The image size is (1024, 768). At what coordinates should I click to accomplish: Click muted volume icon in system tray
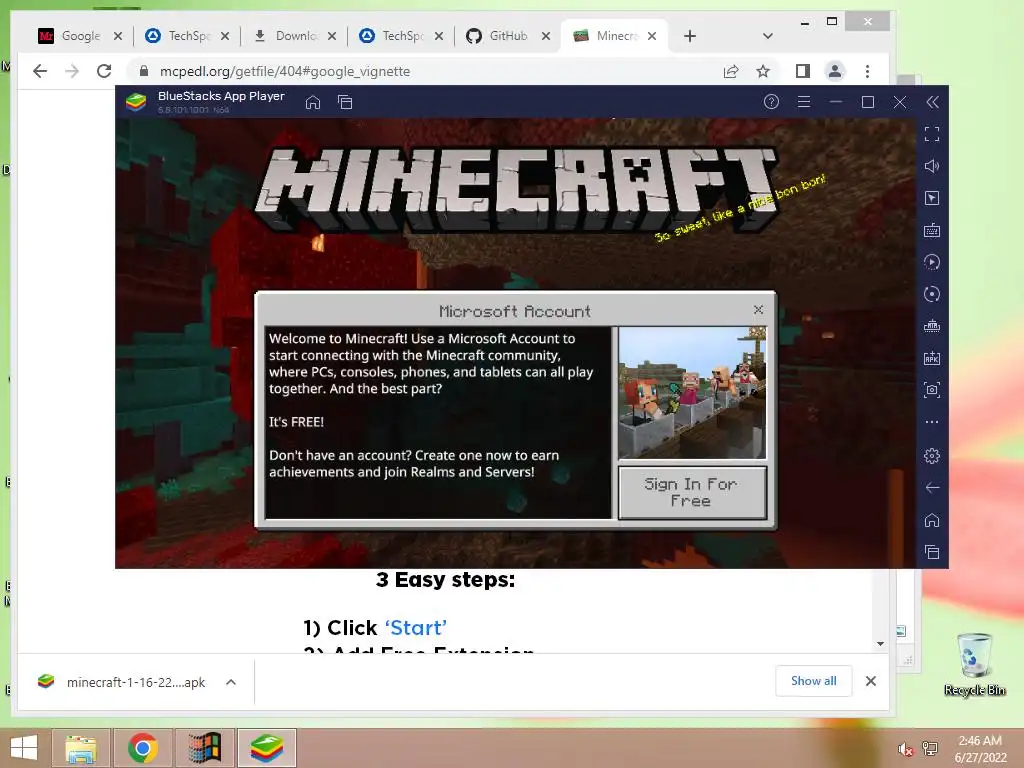click(x=905, y=749)
